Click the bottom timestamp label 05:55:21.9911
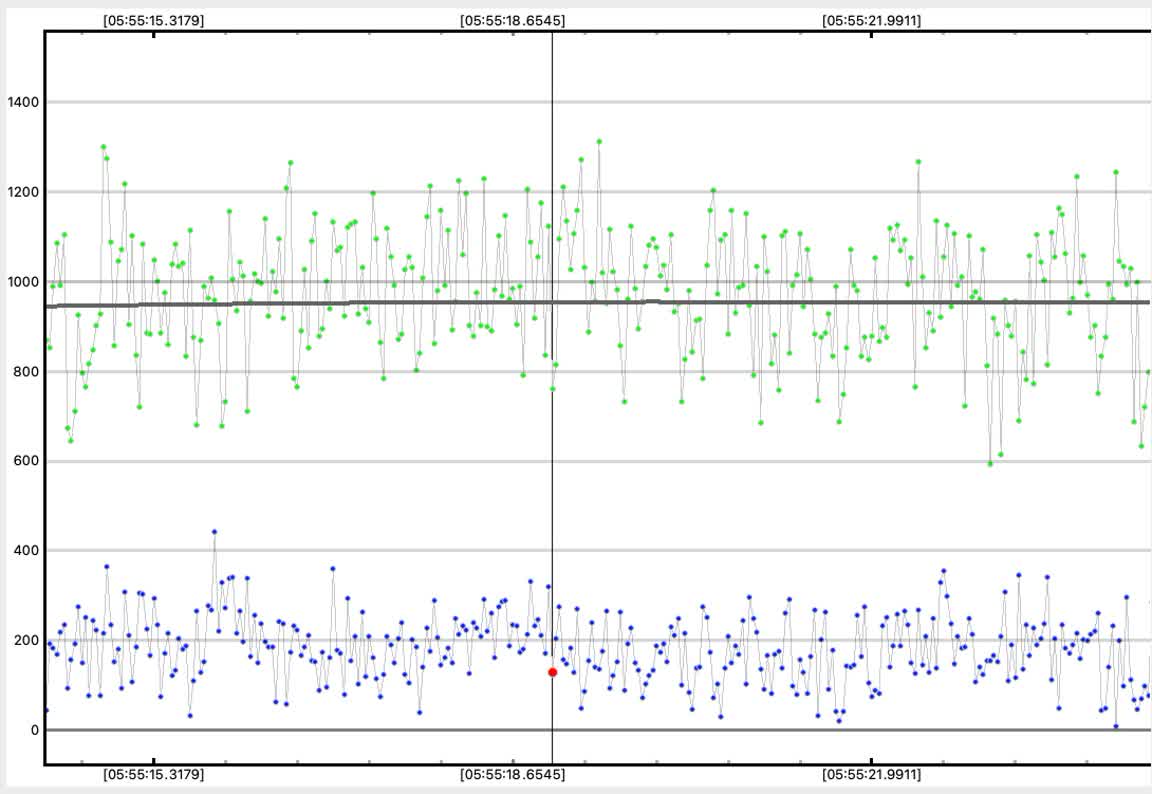Viewport: 1152px width, 794px height. 872,775
